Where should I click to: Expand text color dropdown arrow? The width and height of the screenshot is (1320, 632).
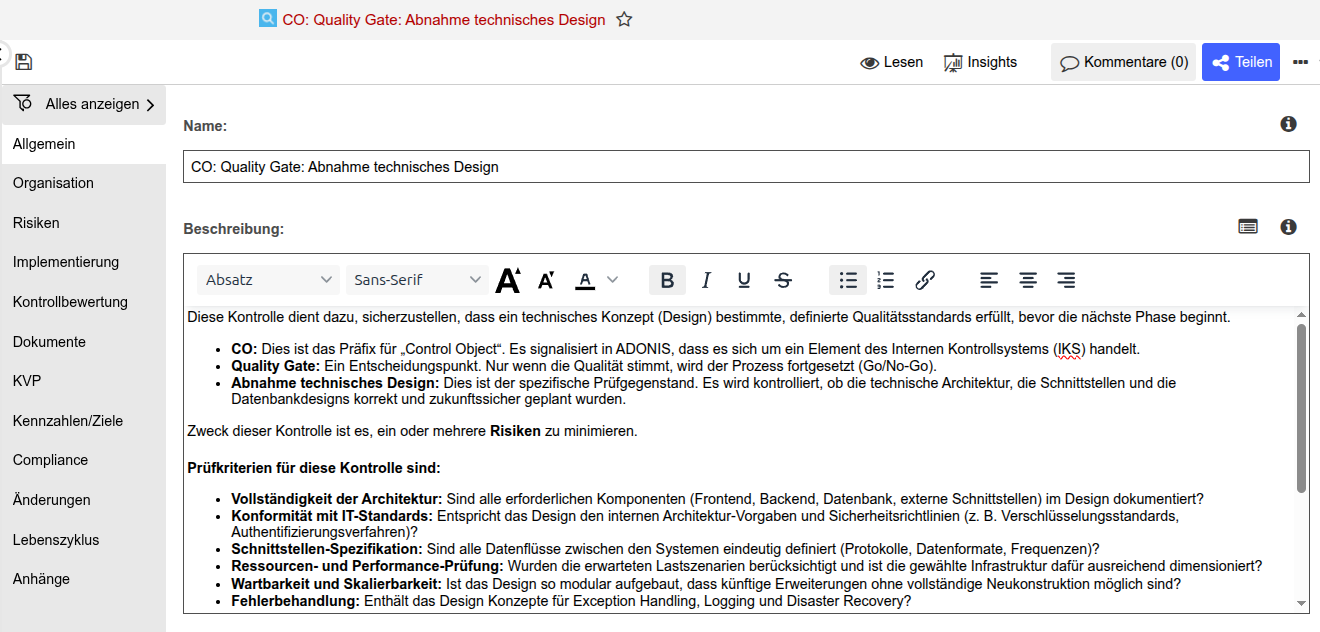613,280
